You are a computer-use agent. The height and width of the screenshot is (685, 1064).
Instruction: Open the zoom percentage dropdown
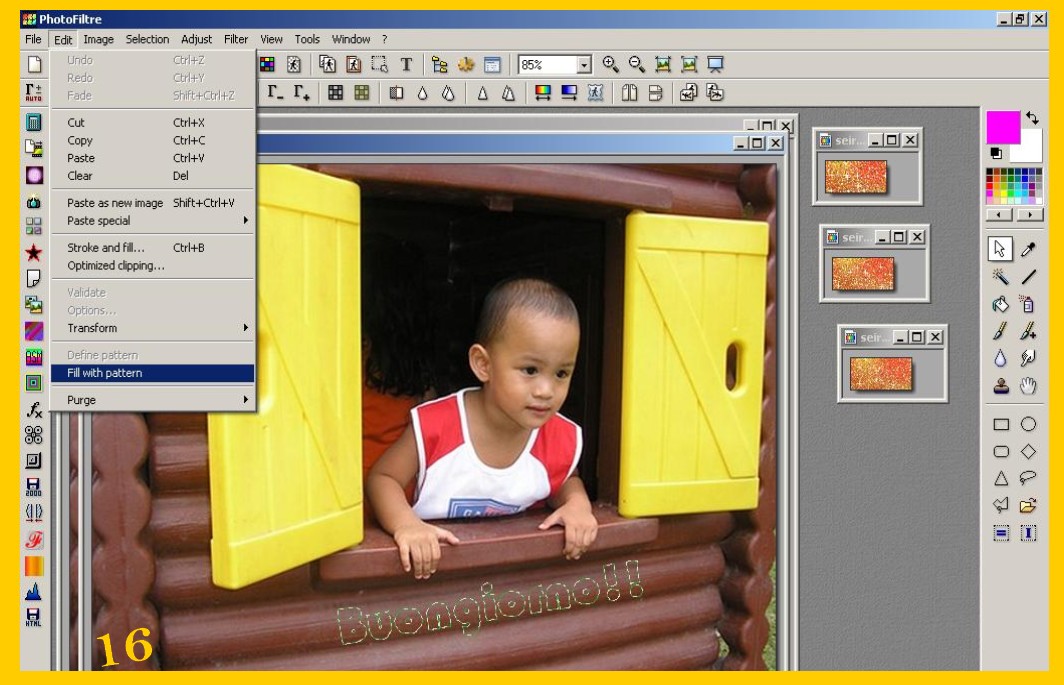click(584, 65)
